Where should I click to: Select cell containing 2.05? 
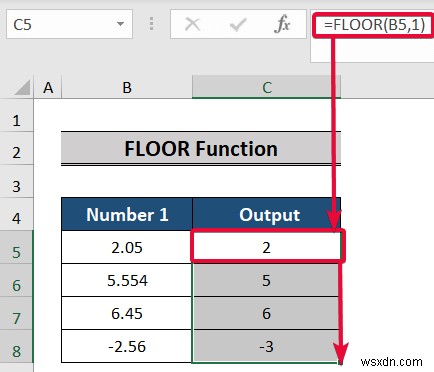127,247
